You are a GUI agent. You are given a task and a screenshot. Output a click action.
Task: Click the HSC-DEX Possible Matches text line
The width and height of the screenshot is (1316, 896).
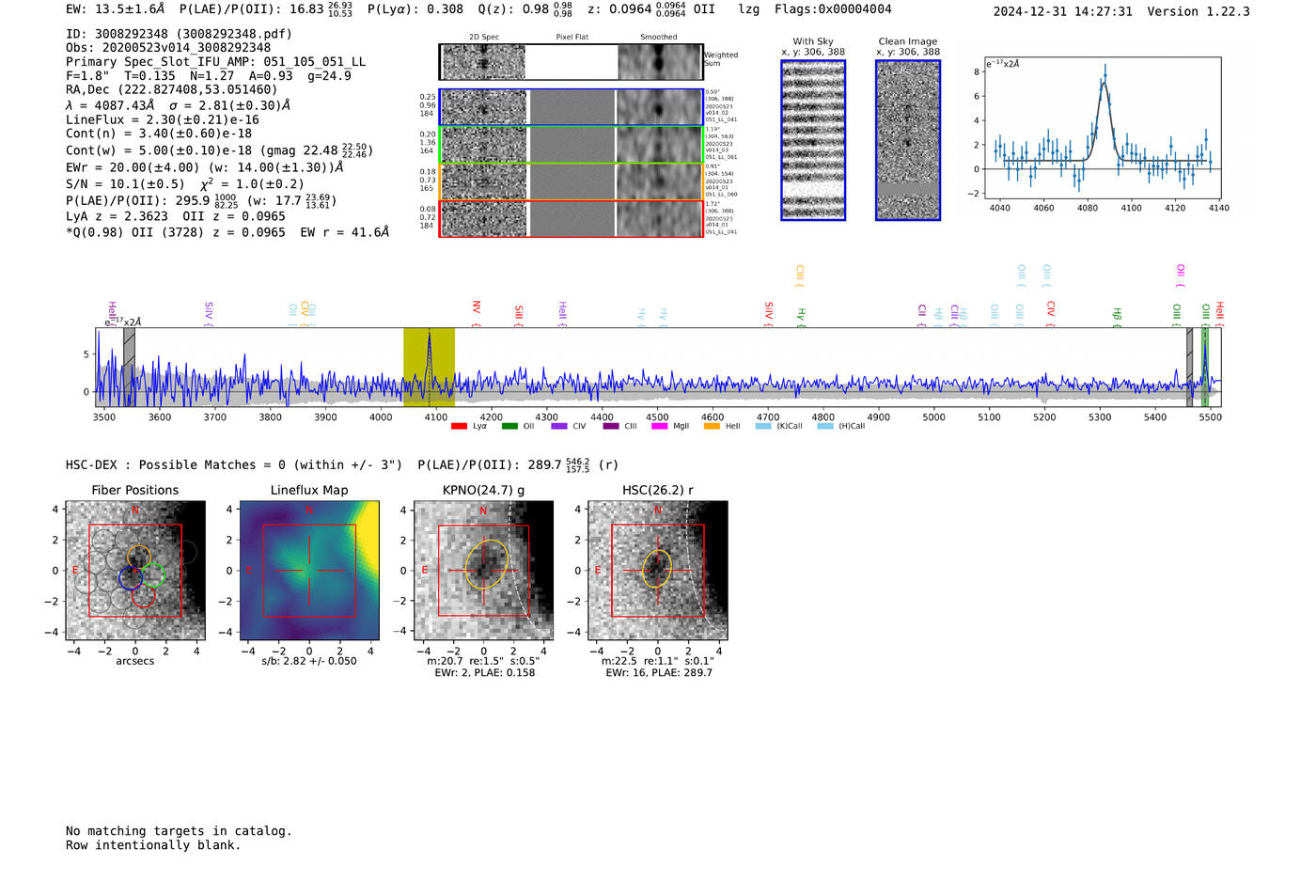coord(342,464)
